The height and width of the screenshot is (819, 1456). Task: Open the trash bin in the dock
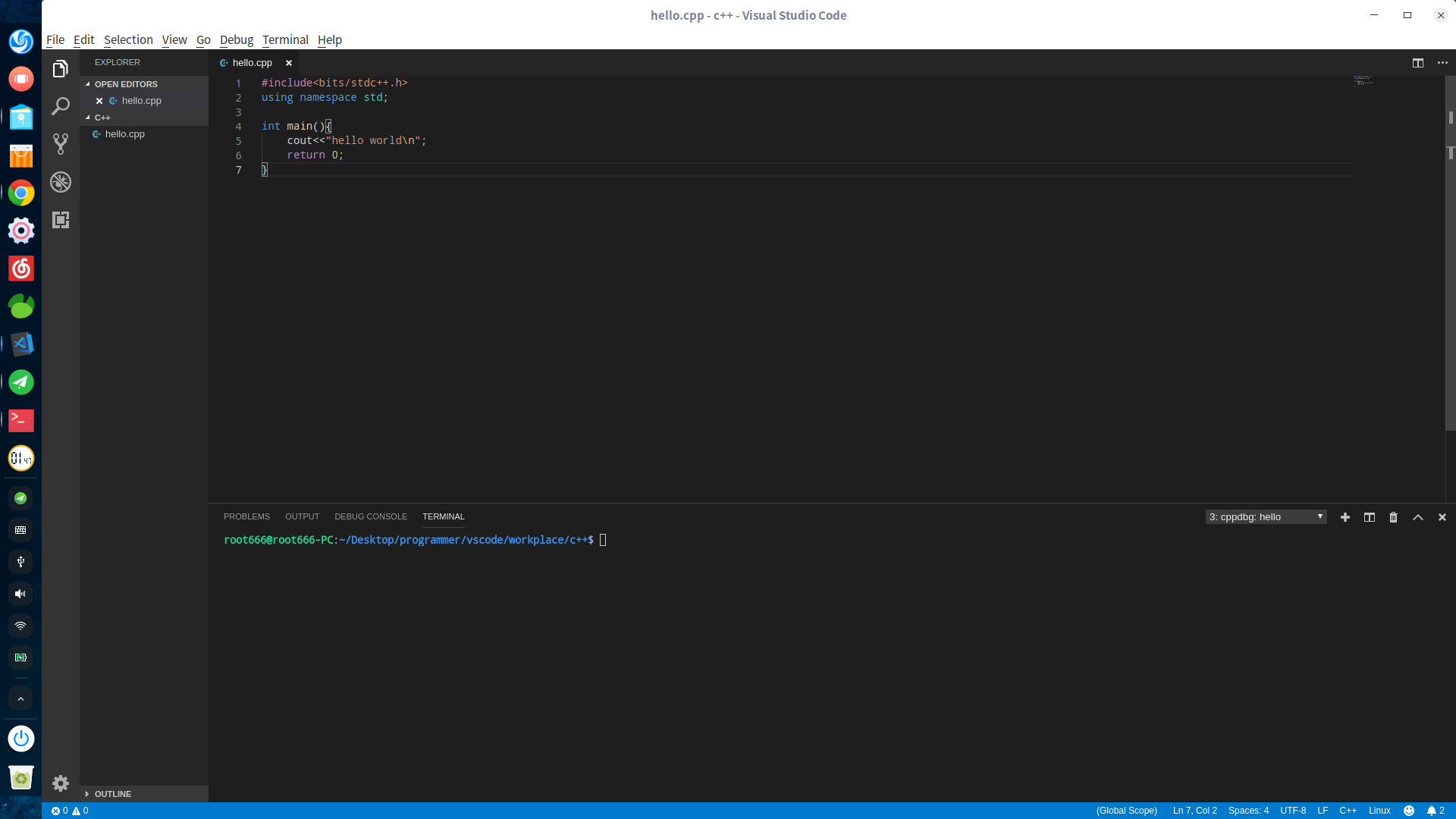pyautogui.click(x=21, y=778)
